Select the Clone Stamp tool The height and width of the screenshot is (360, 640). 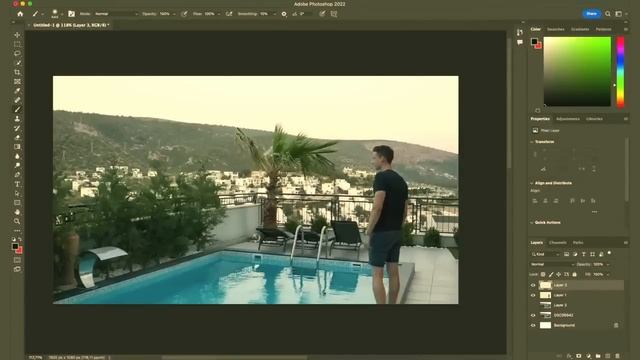coord(17,119)
